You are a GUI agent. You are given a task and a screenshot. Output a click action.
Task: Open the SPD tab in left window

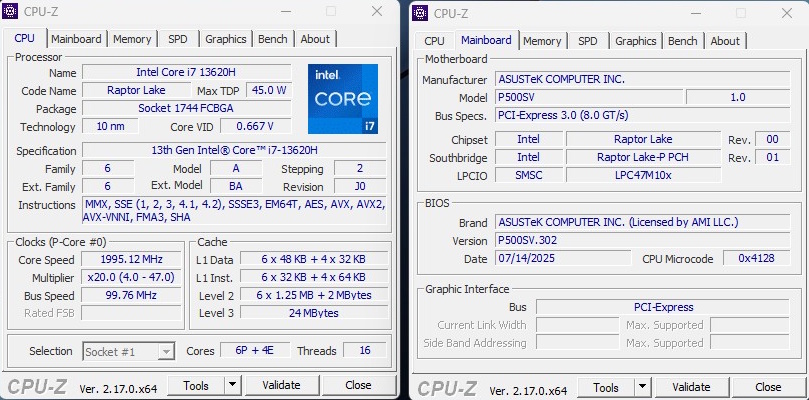177,39
